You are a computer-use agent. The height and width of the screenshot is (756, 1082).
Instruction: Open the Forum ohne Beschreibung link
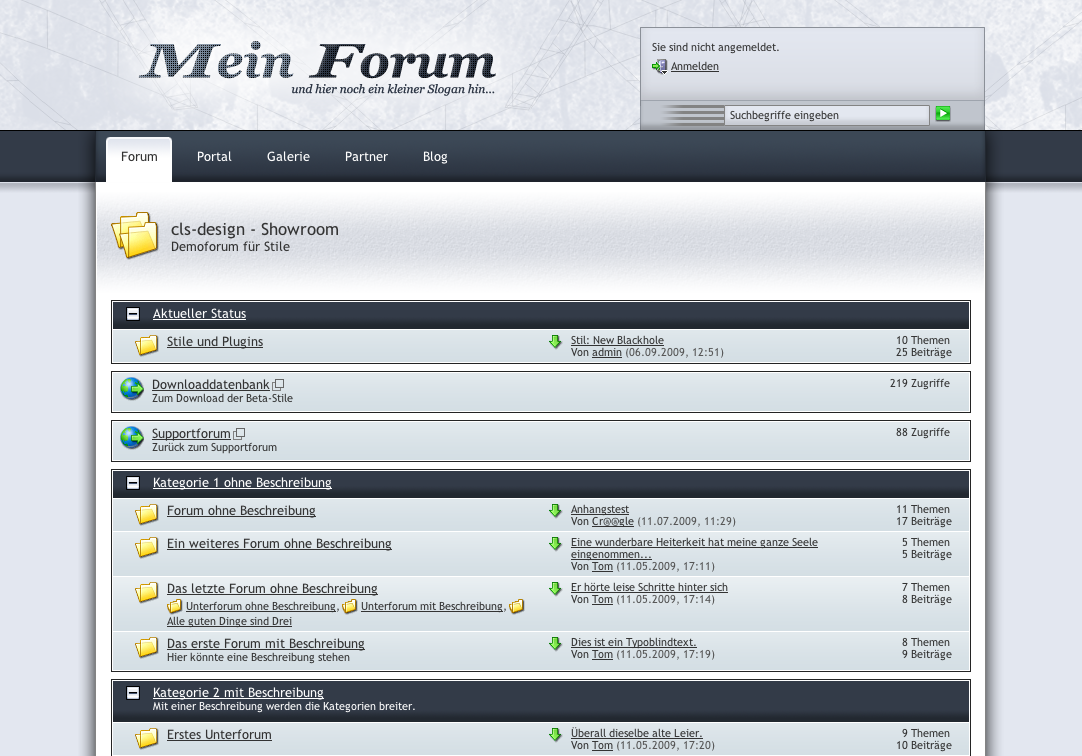click(241, 511)
